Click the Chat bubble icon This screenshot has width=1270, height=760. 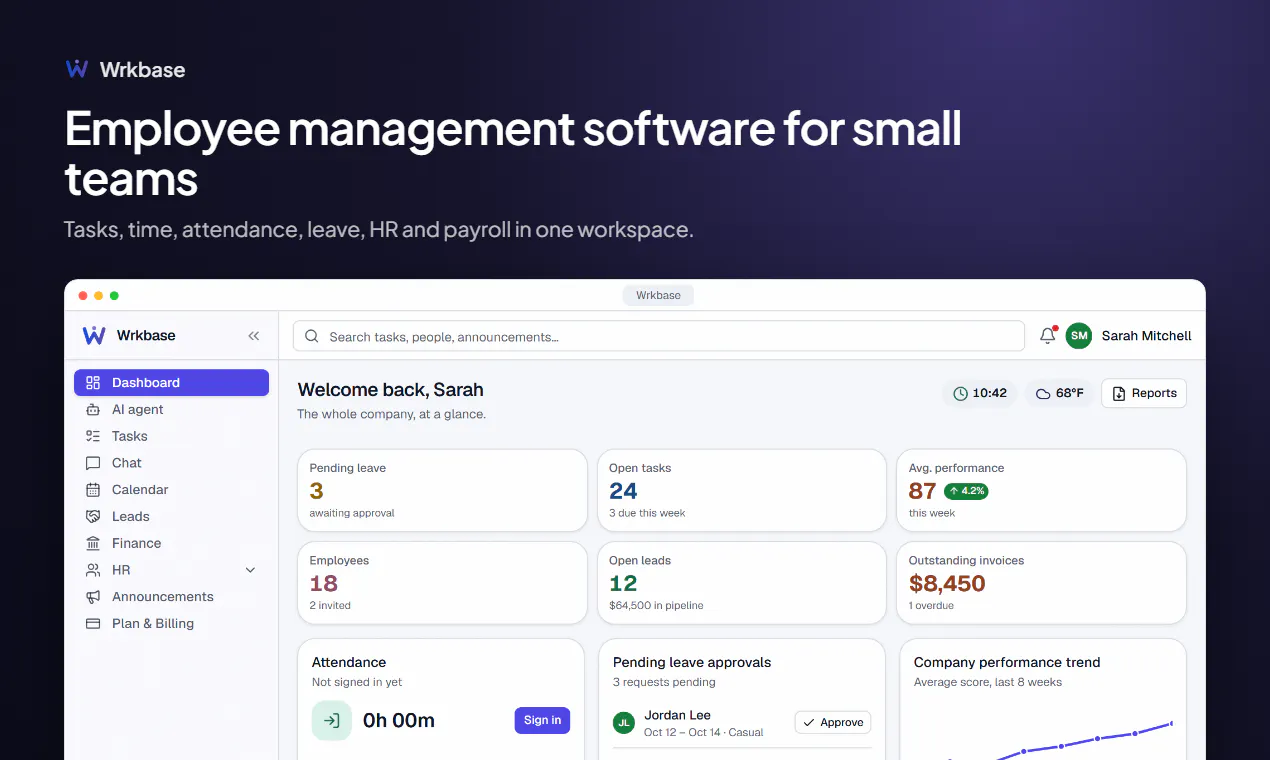click(x=93, y=463)
